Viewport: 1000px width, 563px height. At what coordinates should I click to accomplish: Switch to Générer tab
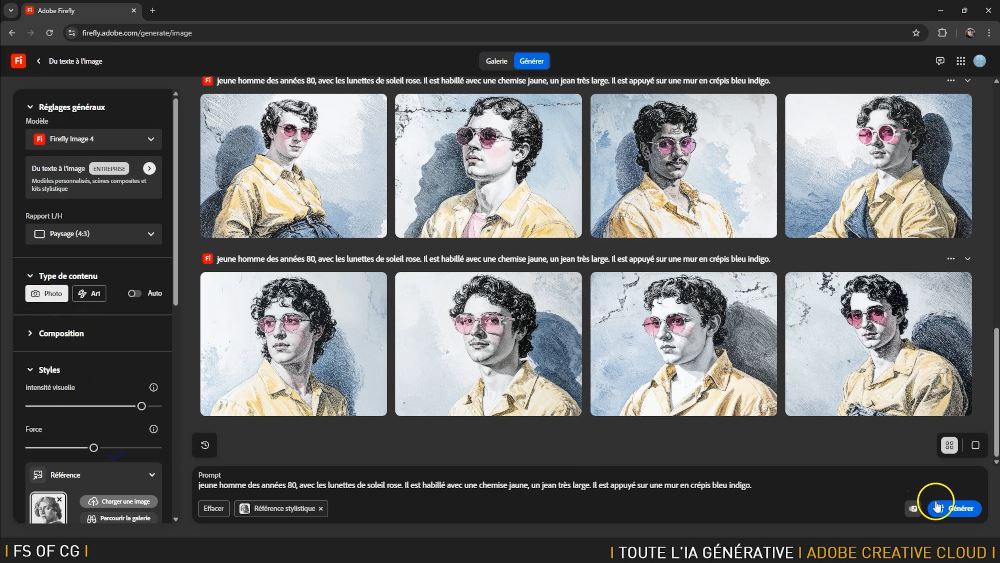532,61
